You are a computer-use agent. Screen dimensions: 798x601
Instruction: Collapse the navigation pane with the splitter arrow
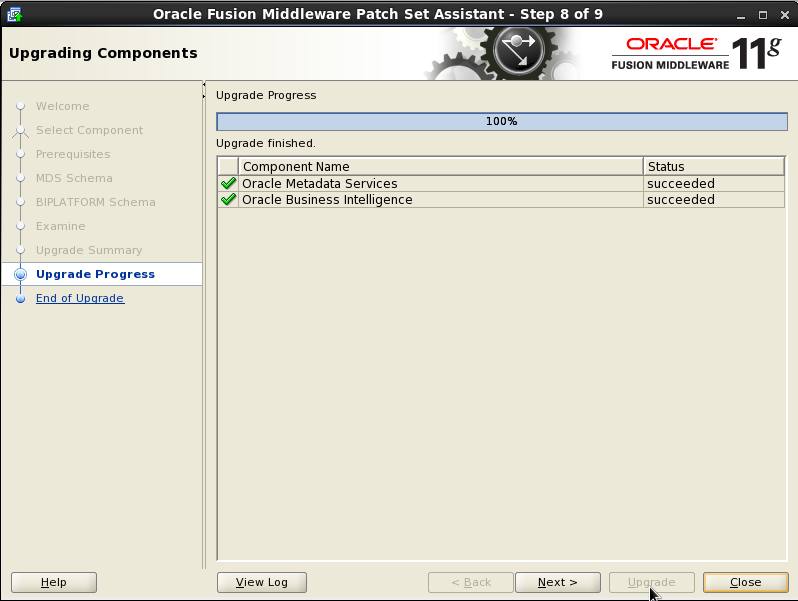204,84
